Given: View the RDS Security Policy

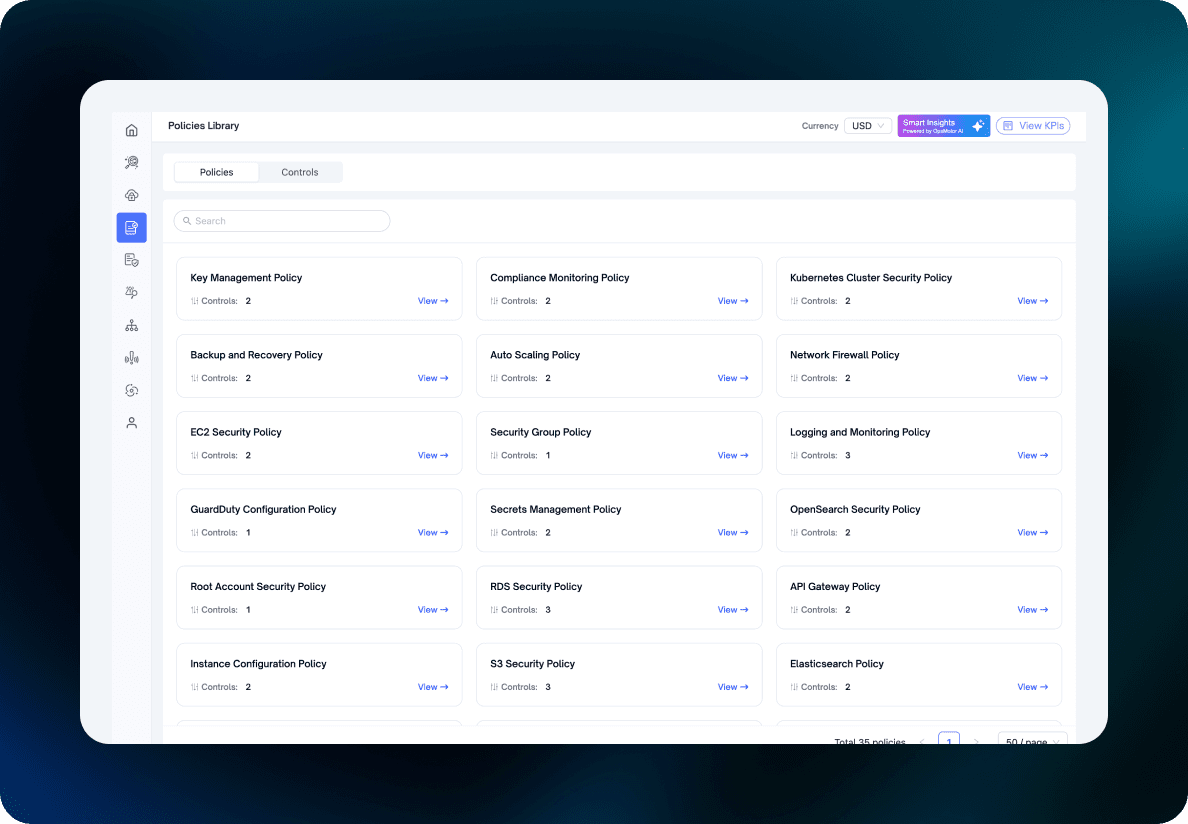Looking at the screenshot, I should (x=733, y=610).
